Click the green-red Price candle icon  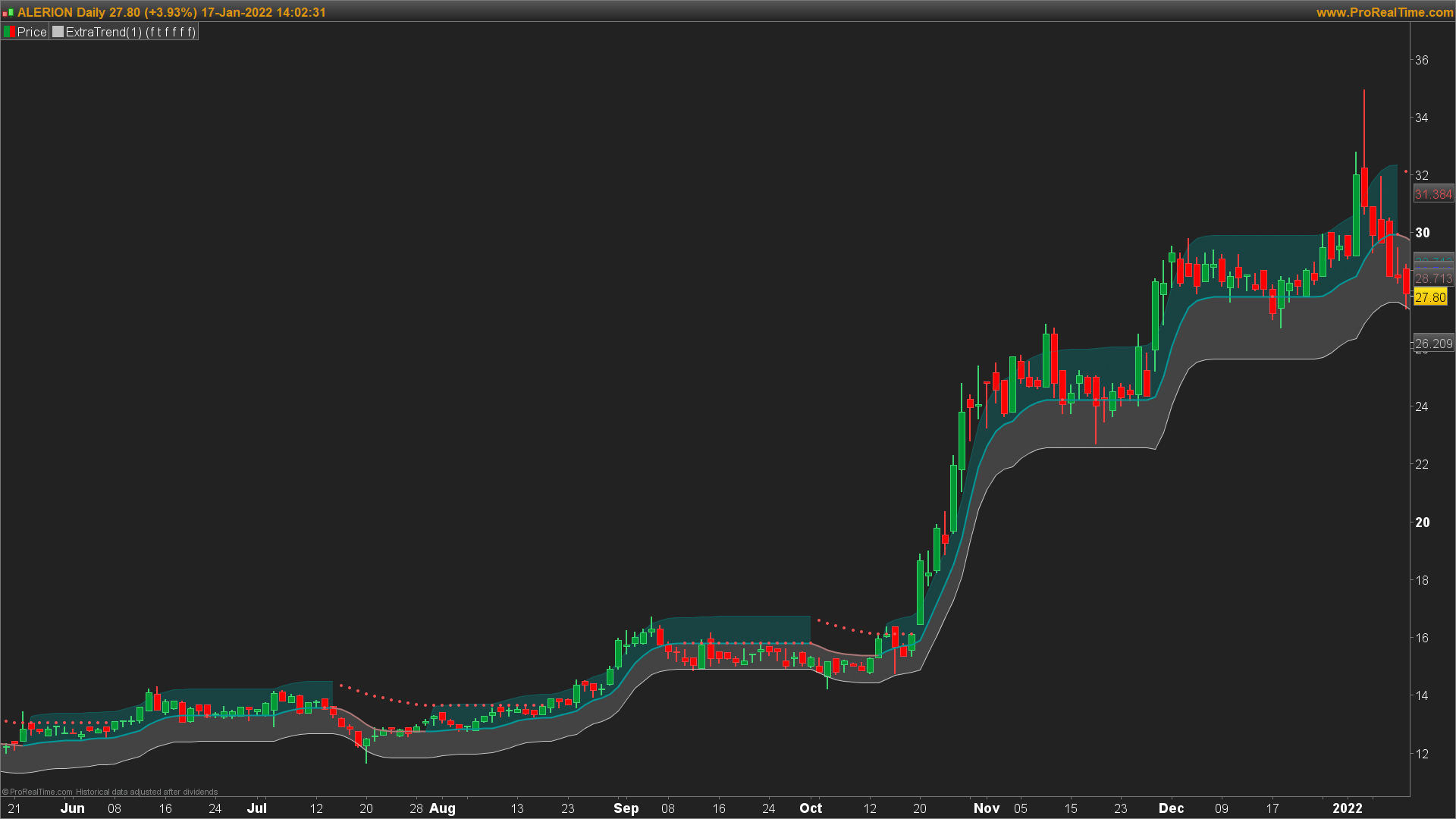tap(9, 32)
